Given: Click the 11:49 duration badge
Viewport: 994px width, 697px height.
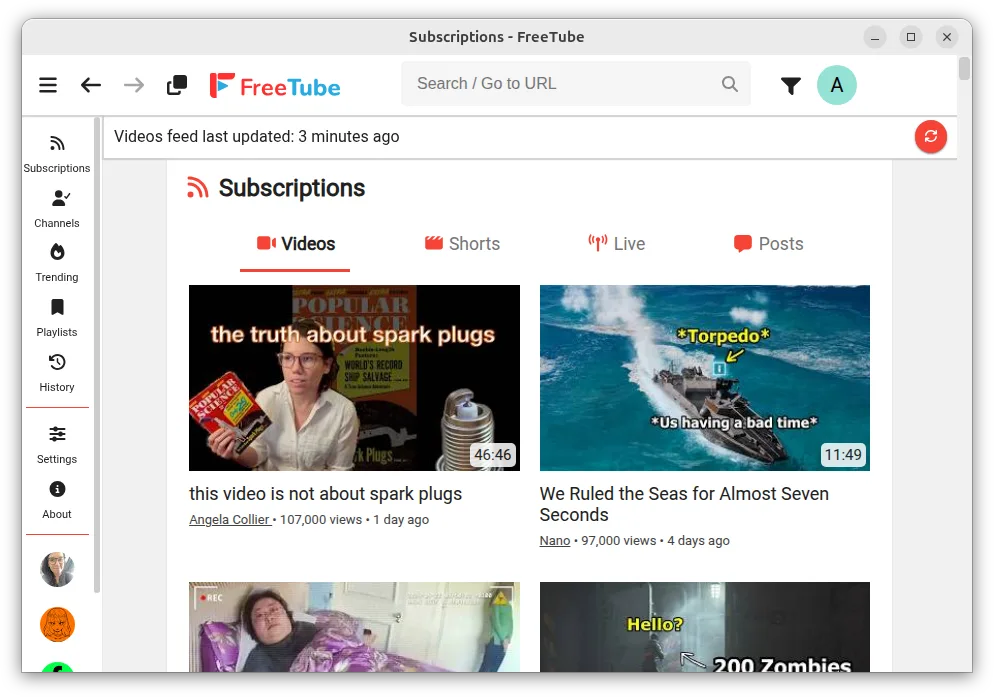Looking at the screenshot, I should (x=843, y=455).
